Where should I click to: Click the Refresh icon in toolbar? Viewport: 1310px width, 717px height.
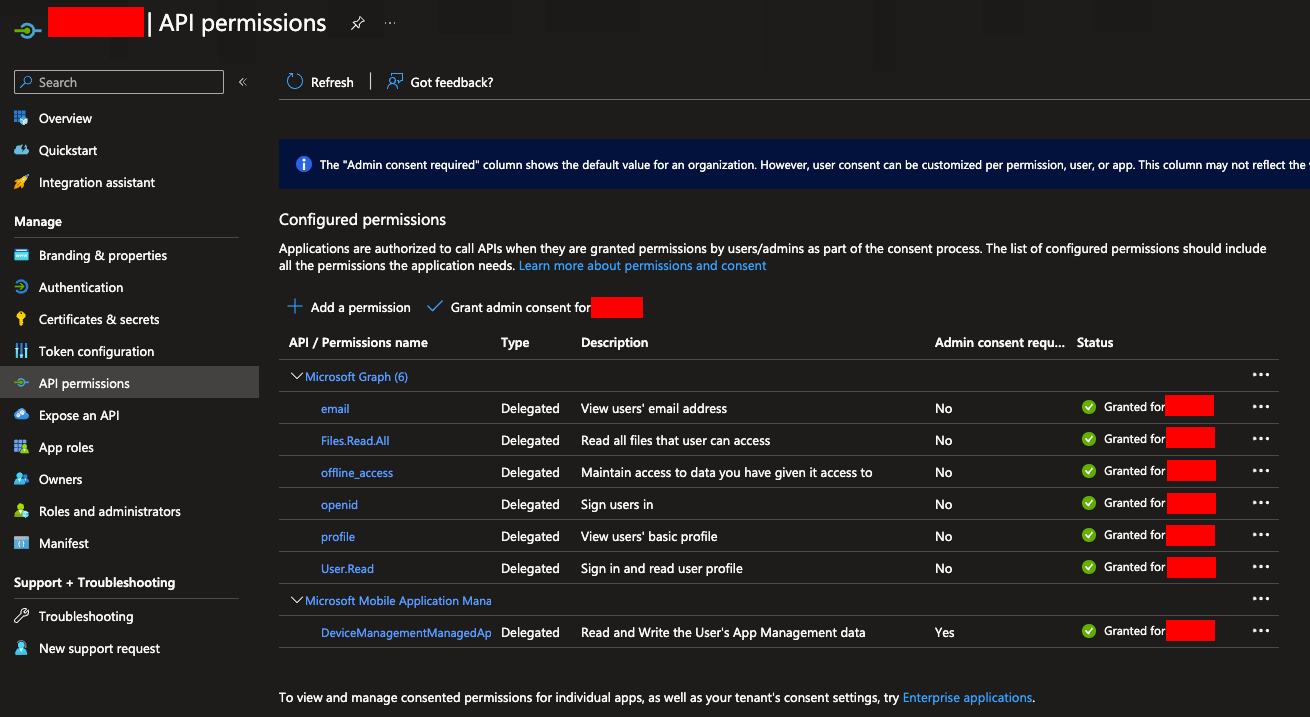(295, 82)
